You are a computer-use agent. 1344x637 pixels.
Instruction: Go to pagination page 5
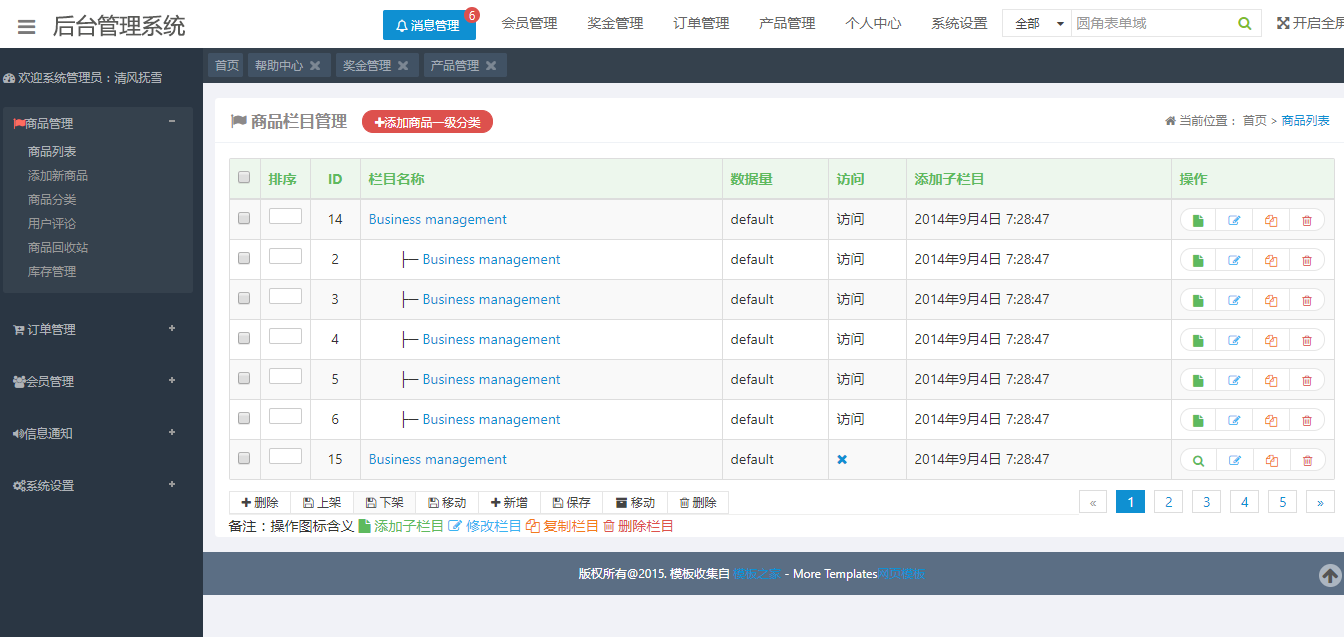[1282, 502]
